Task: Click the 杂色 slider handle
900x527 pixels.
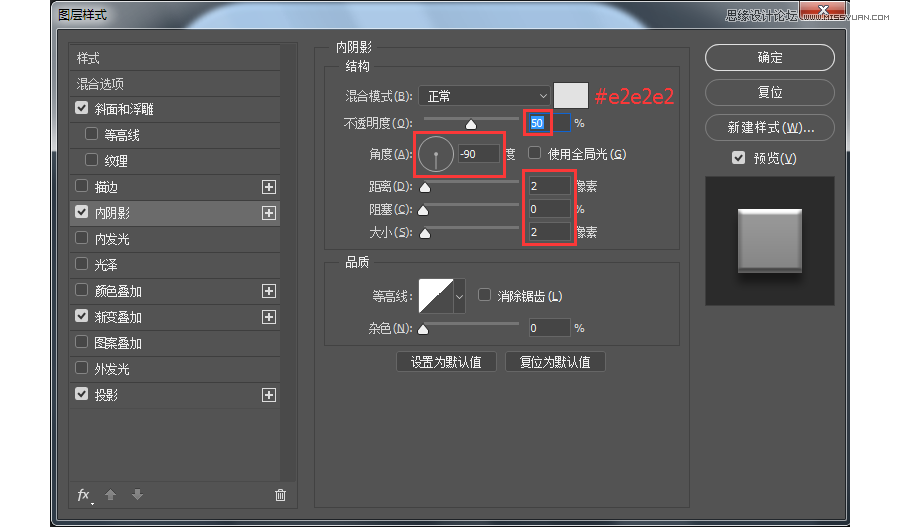Action: coord(423,329)
